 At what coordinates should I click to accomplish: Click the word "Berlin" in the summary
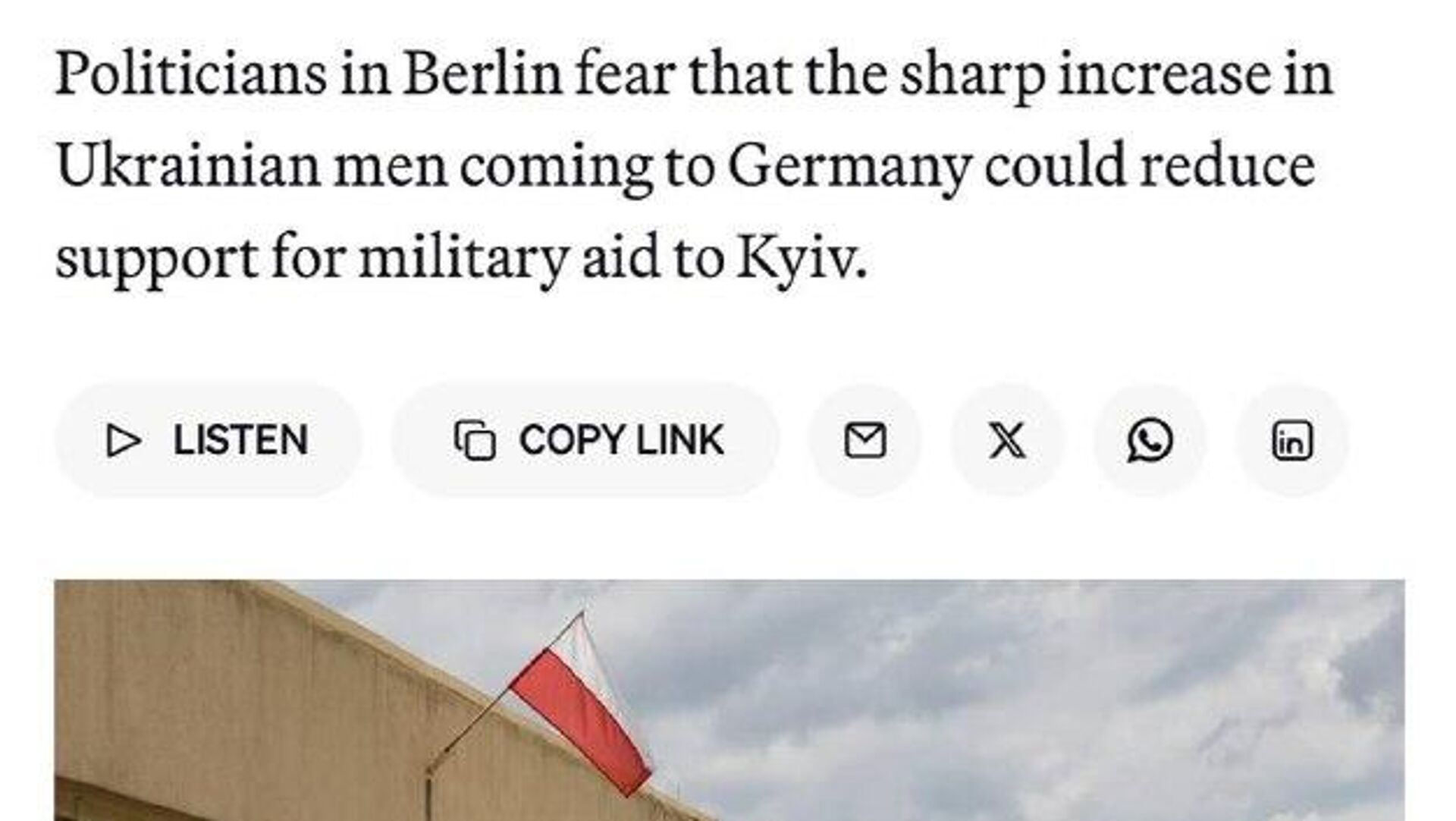(482, 74)
